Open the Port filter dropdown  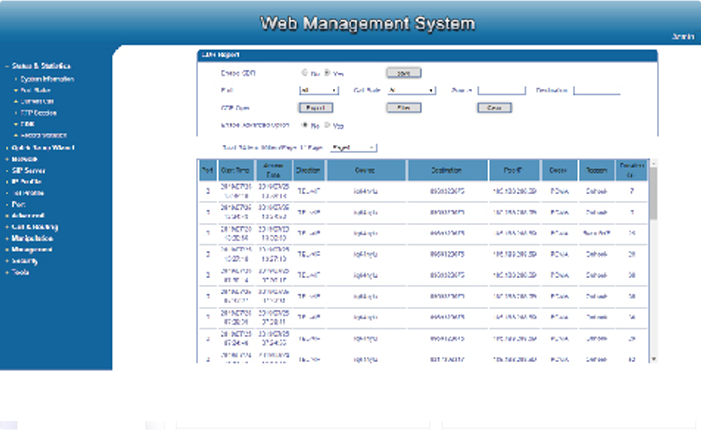[x=319, y=90]
